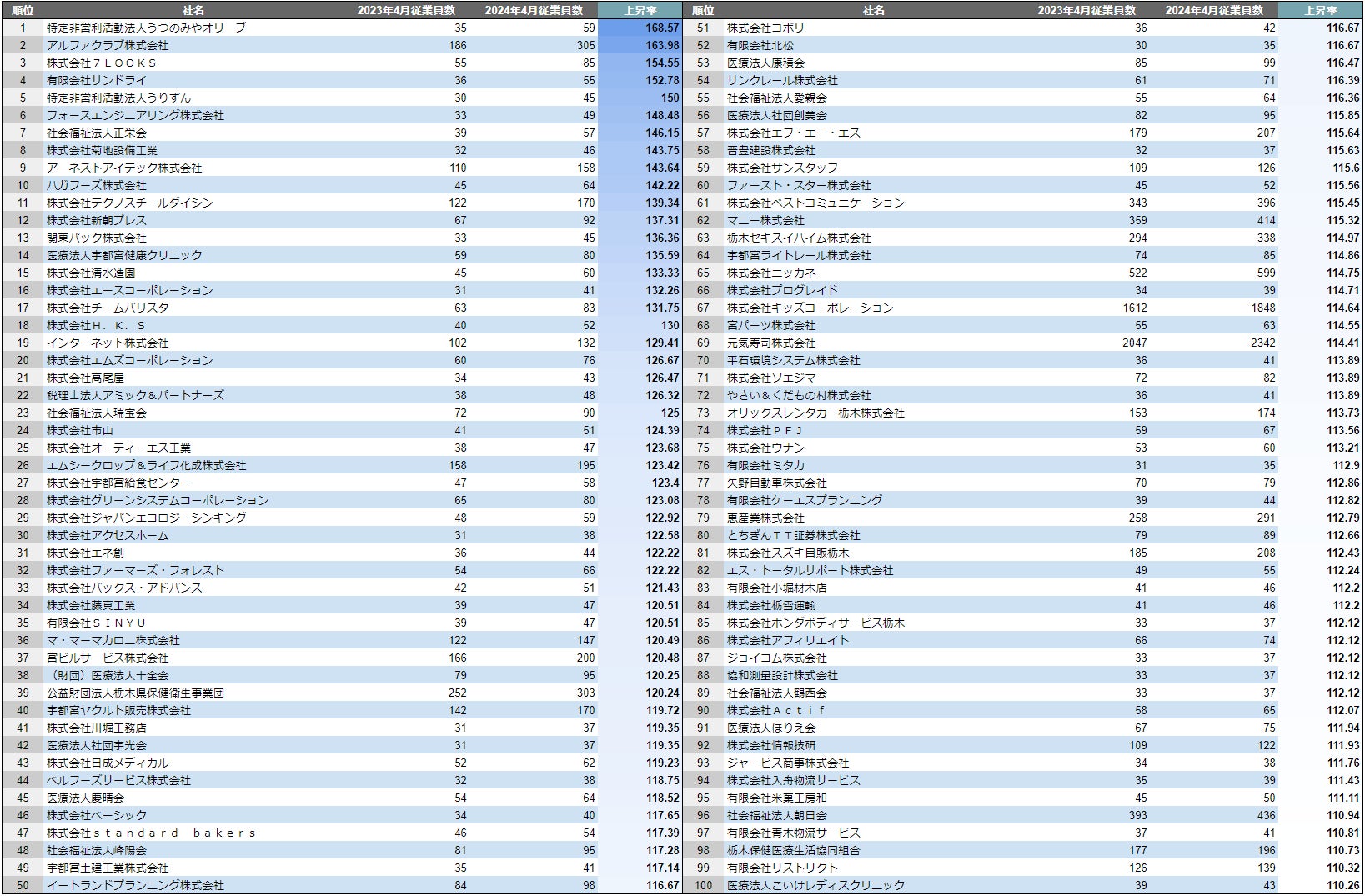Screen dimensions: 1365x896
Task: Select the 株式会社サンスタッフ cell
Action: [782, 168]
